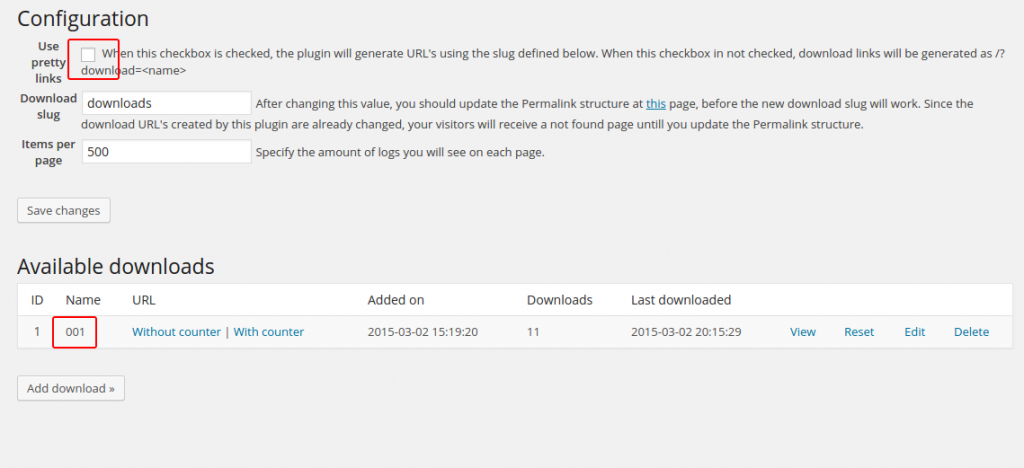Screen dimensions: 1024x468
Task: Click the Name column header
Action: coord(82,300)
